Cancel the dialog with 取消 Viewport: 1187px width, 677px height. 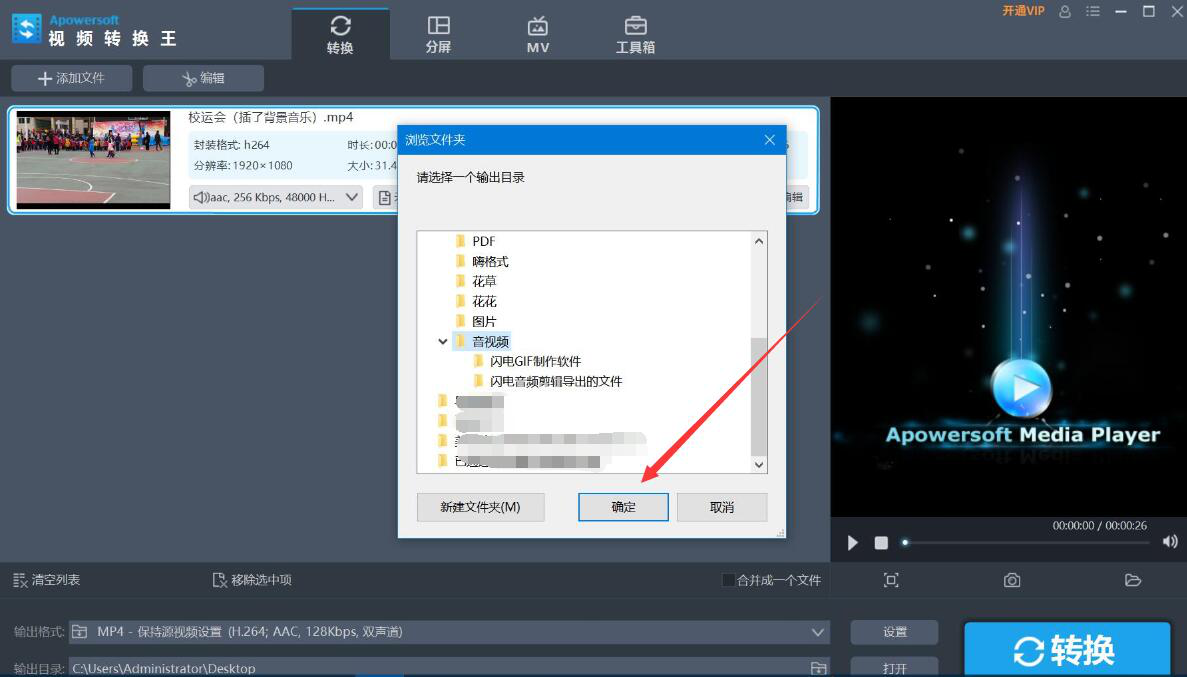pyautogui.click(x=721, y=507)
